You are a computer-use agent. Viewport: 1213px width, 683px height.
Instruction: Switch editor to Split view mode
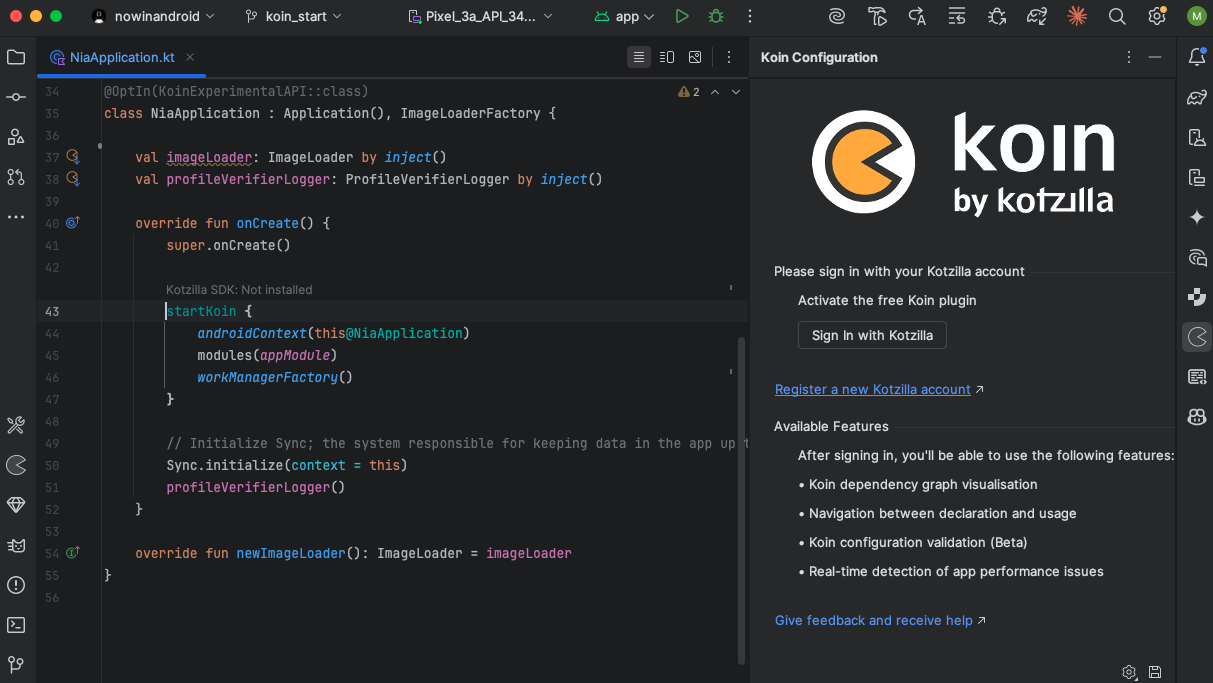point(667,57)
